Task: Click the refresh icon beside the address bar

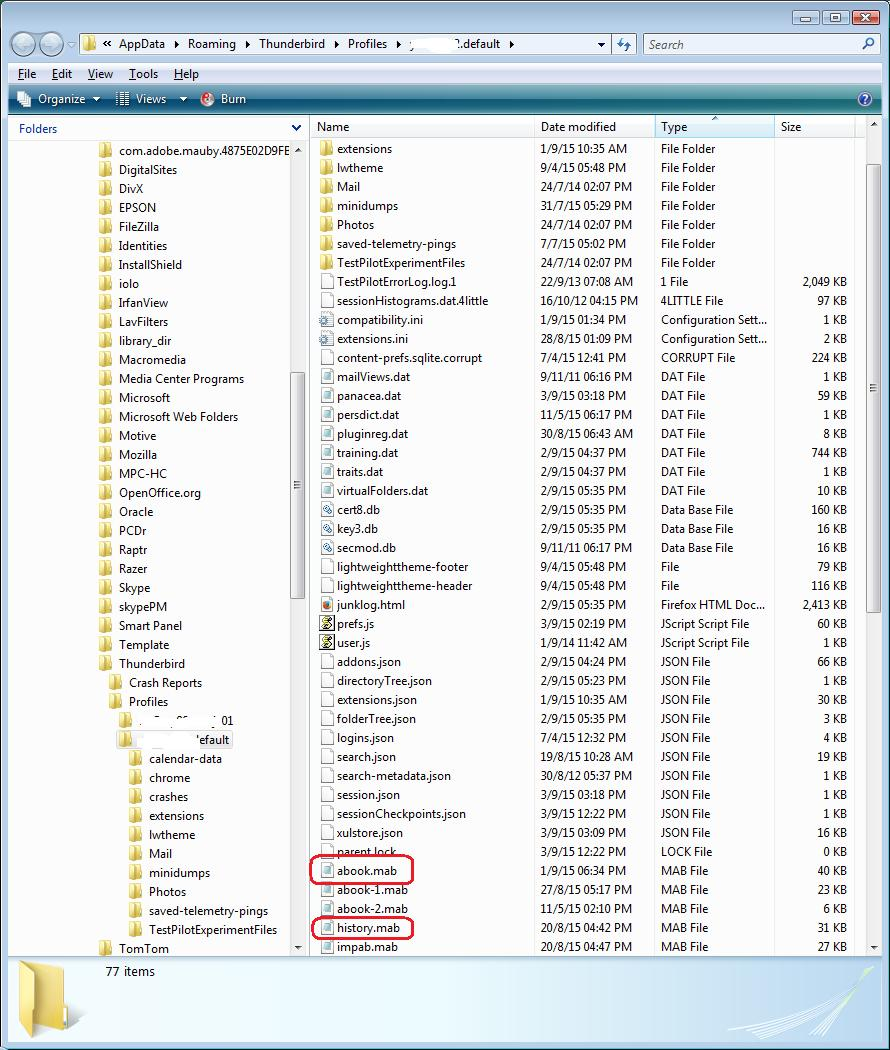Action: 622,44
